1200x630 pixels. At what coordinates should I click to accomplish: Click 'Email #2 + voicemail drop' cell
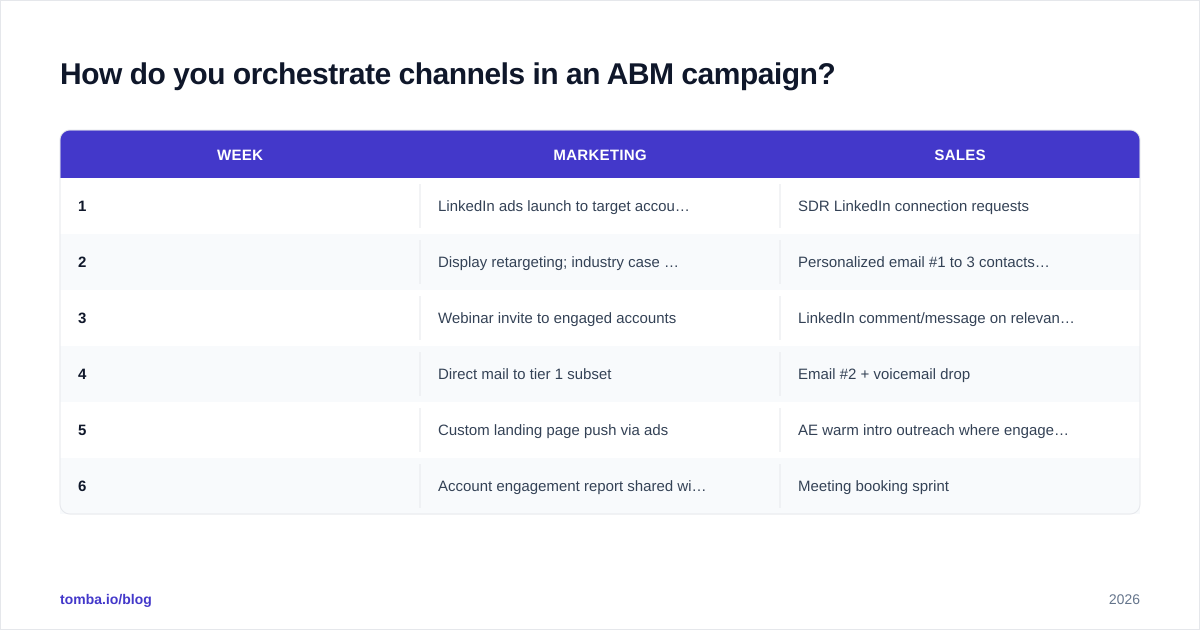click(x=960, y=374)
